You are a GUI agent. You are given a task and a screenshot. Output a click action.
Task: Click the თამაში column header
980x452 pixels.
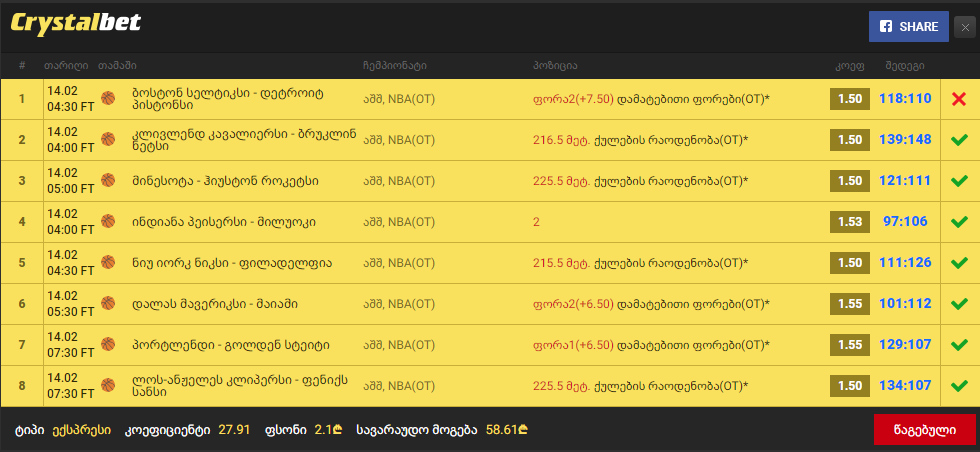tap(118, 66)
